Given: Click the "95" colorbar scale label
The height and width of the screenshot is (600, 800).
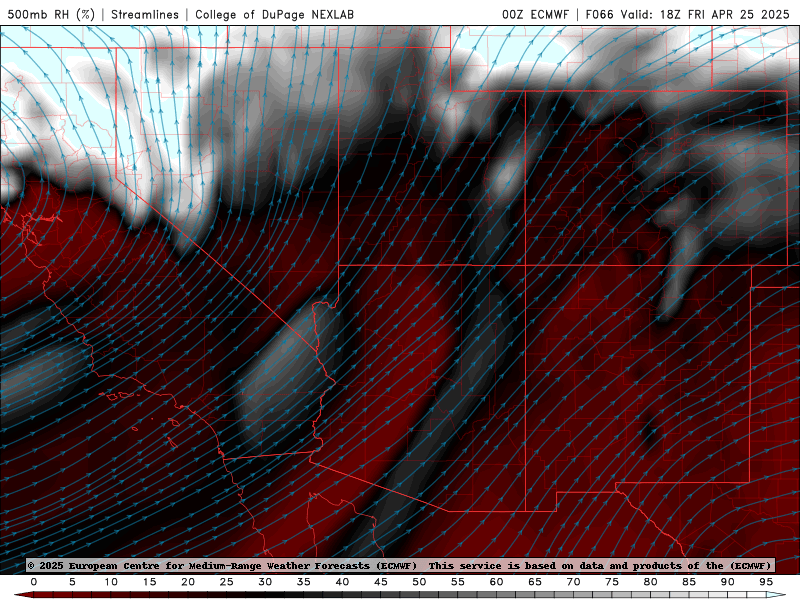Looking at the screenshot, I should coord(766,582).
